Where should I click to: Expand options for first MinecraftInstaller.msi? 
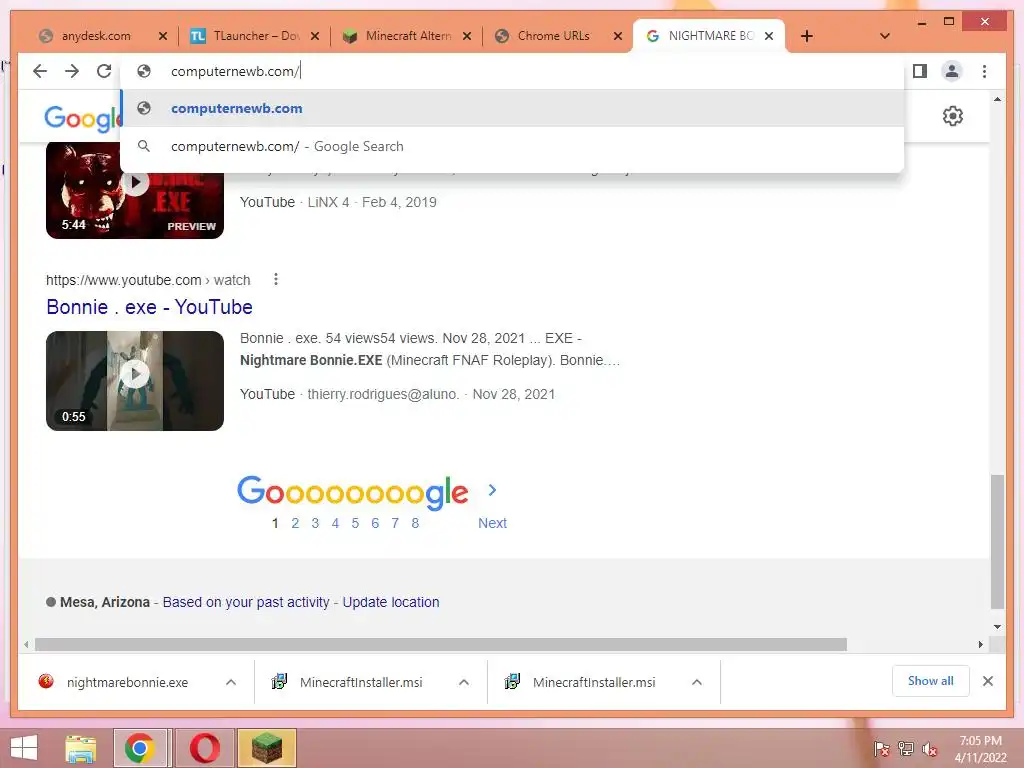tap(464, 682)
